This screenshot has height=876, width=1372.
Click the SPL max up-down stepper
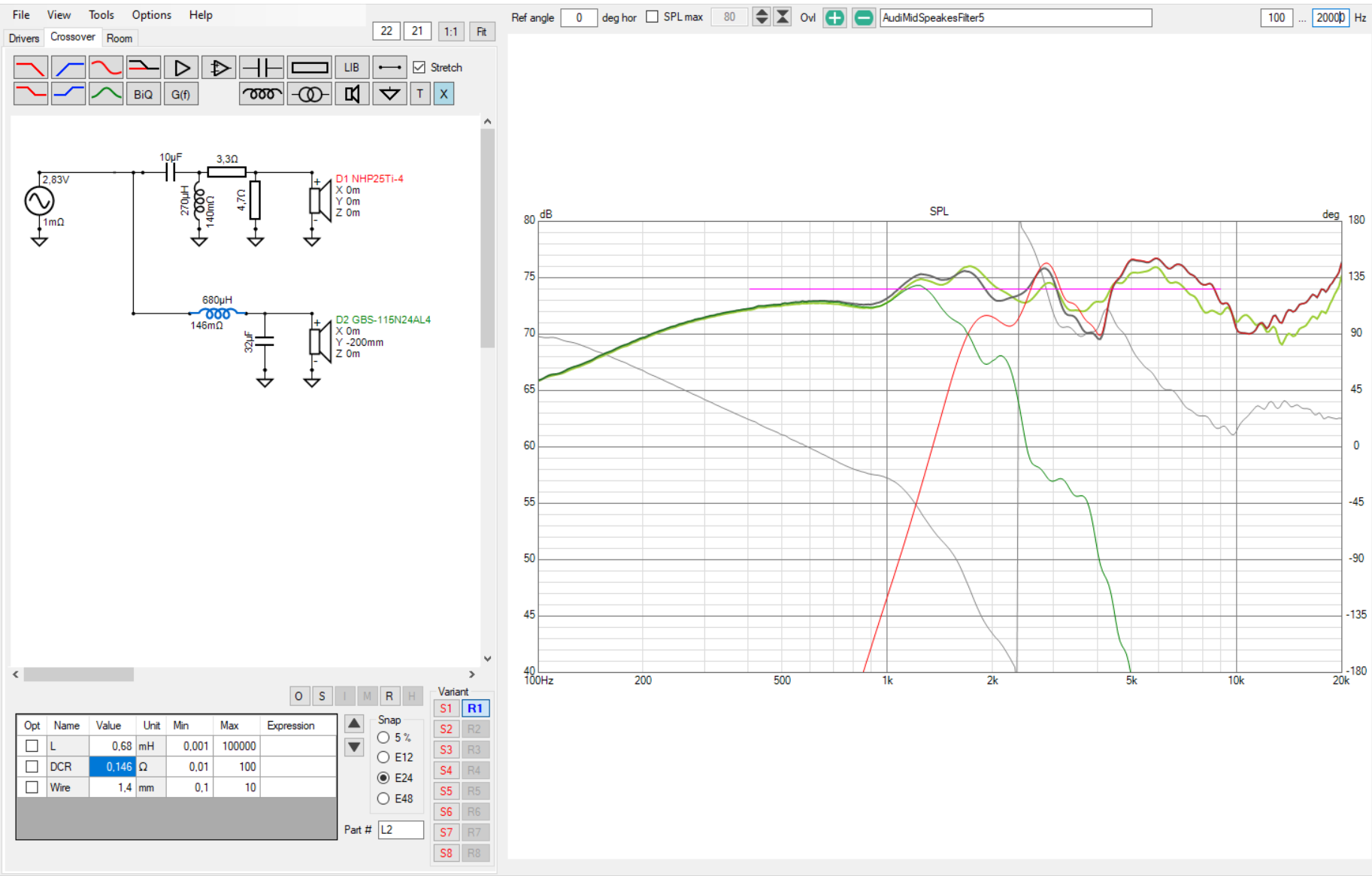coord(762,17)
